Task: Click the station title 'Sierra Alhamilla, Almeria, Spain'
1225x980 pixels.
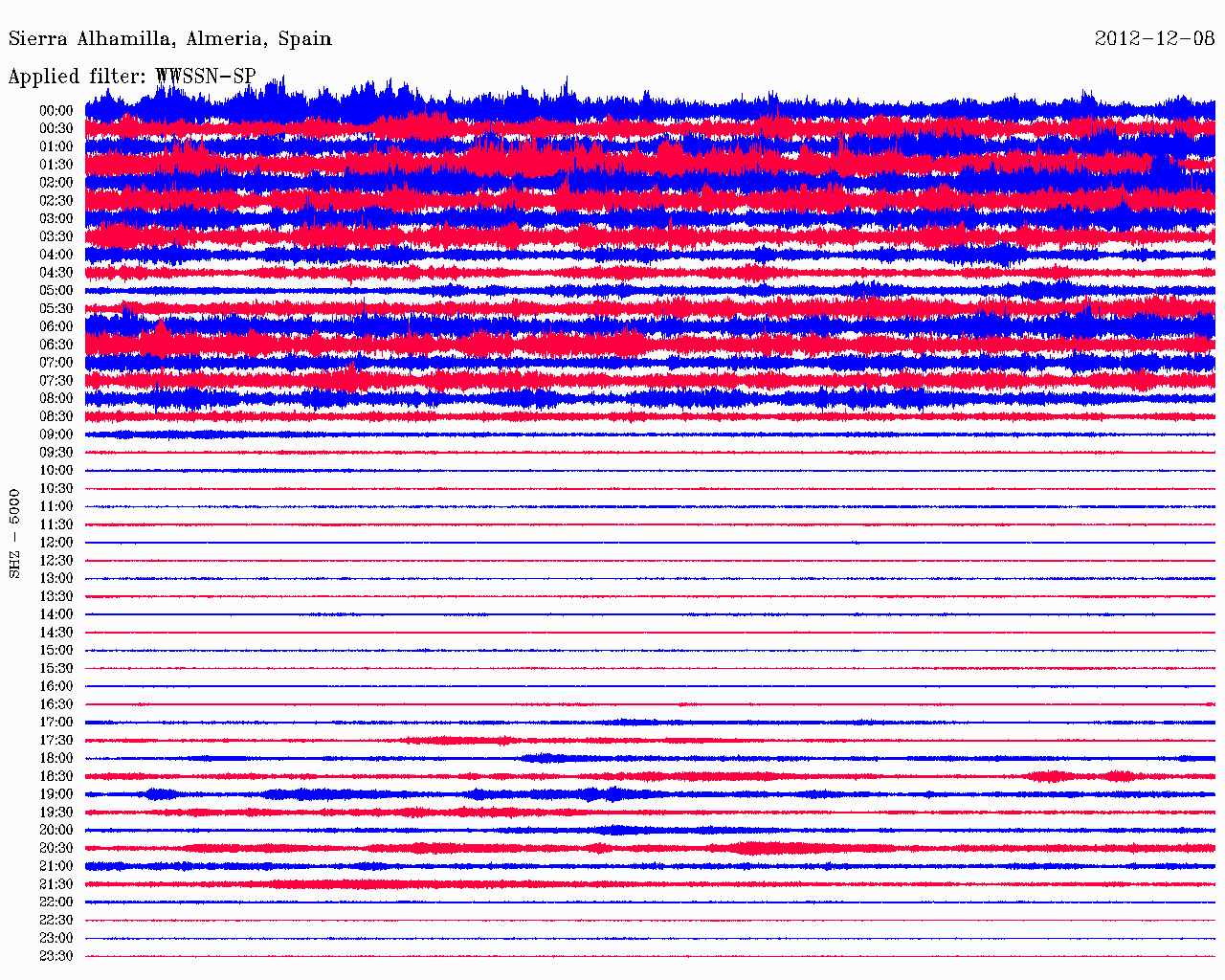Action: point(170,39)
